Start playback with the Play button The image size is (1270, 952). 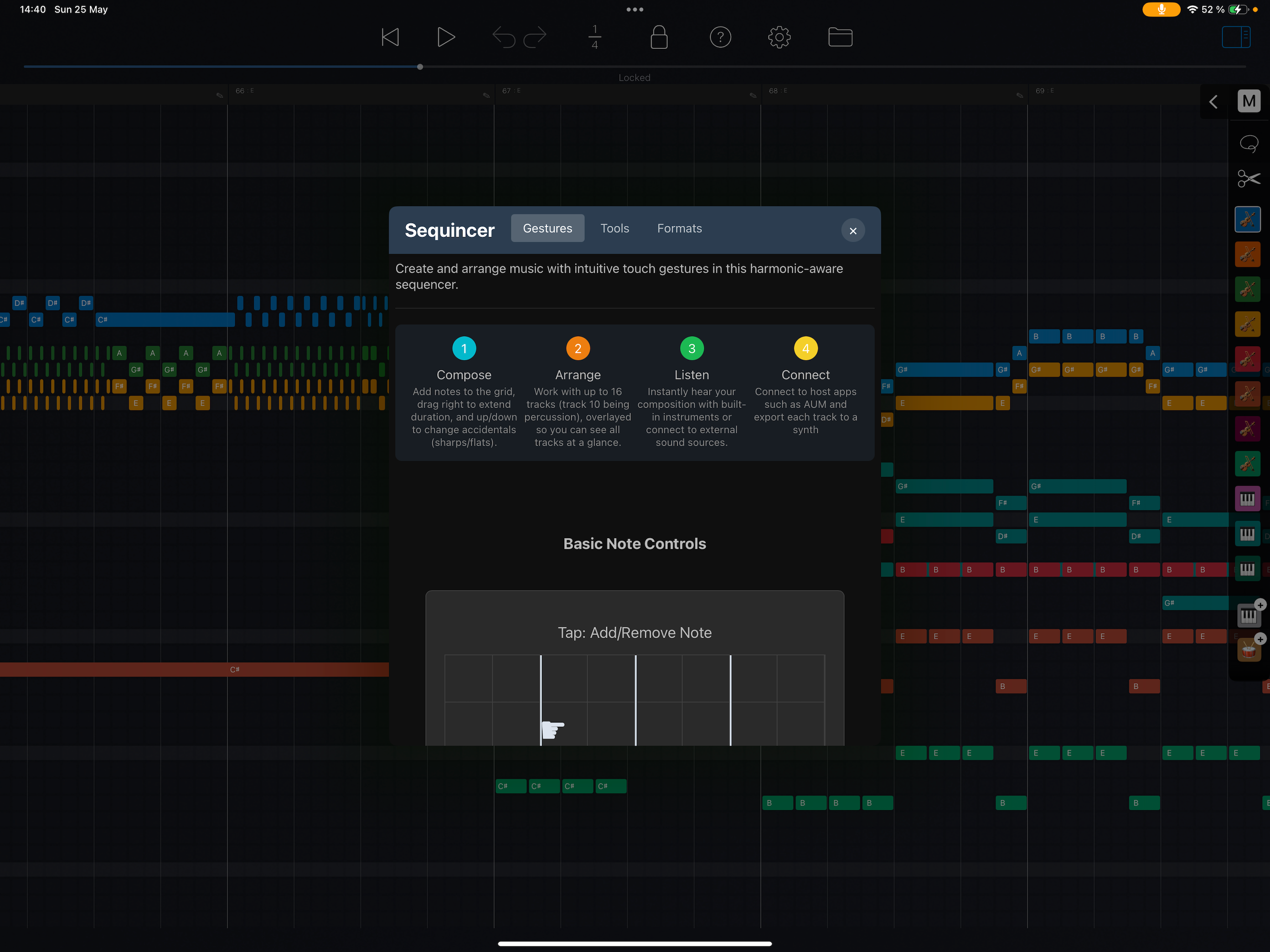coord(446,38)
